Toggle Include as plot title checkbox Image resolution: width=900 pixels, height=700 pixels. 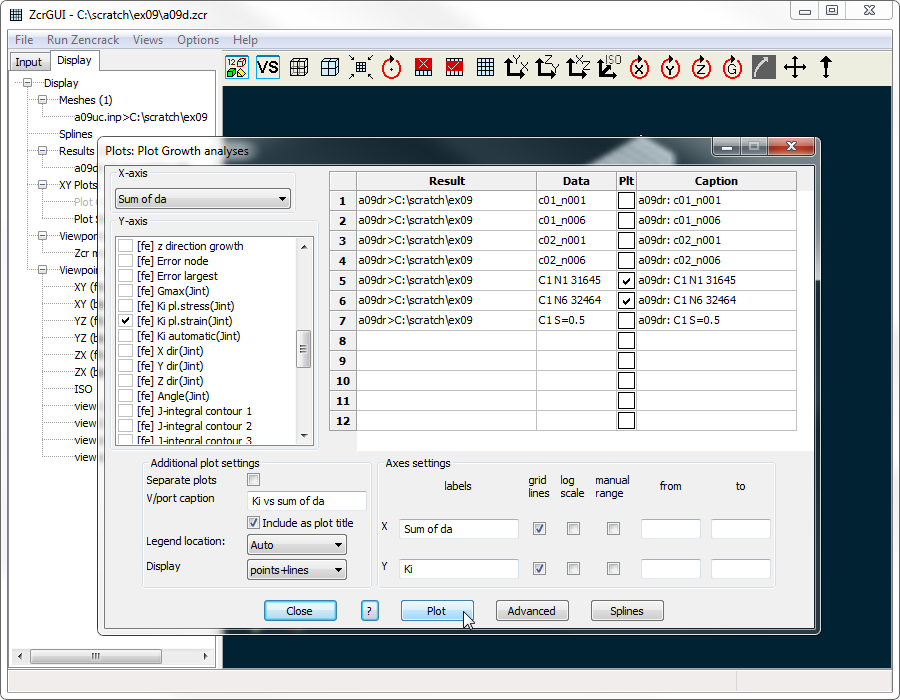point(253,523)
